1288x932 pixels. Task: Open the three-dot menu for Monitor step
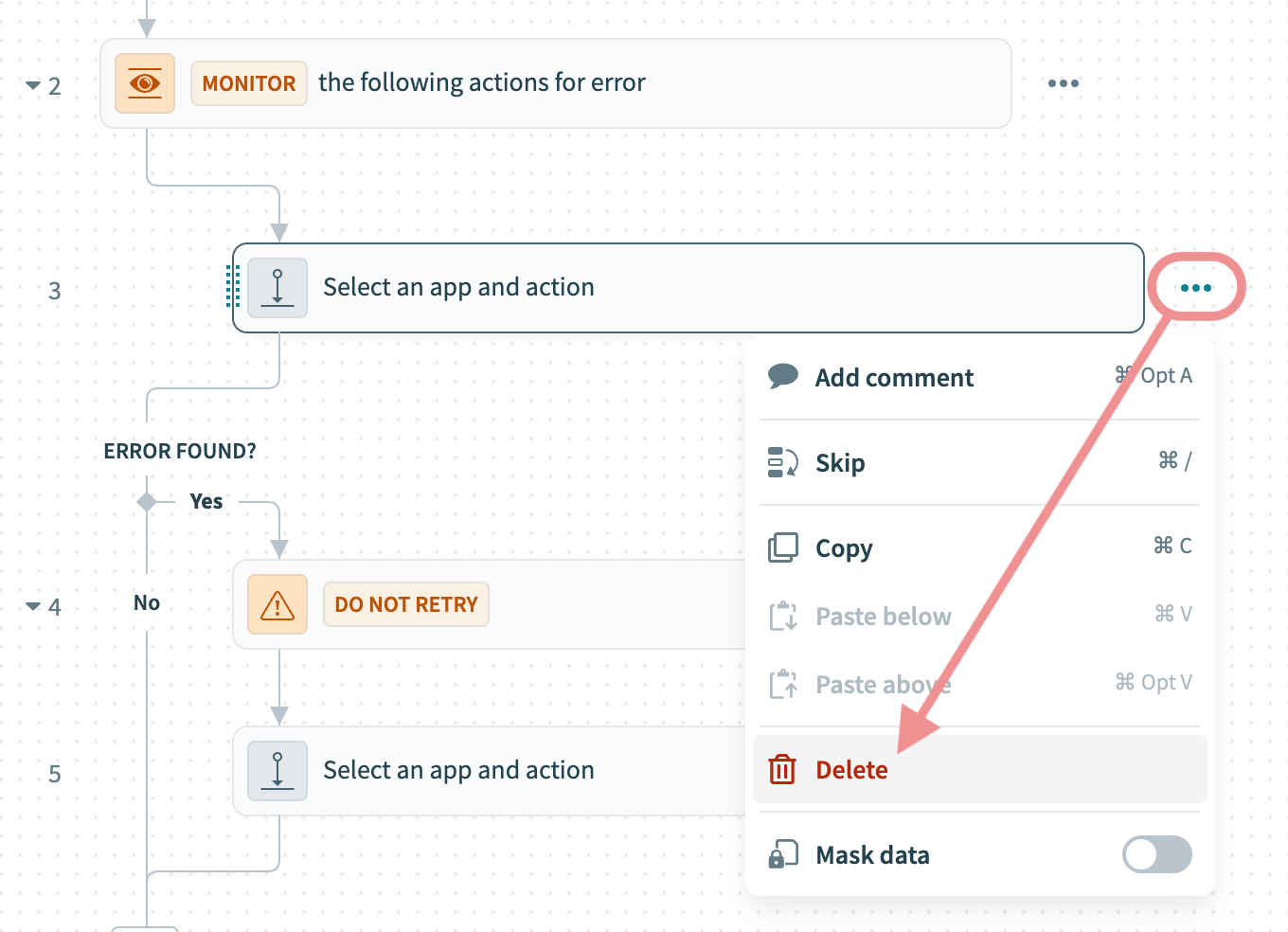pyautogui.click(x=1064, y=83)
